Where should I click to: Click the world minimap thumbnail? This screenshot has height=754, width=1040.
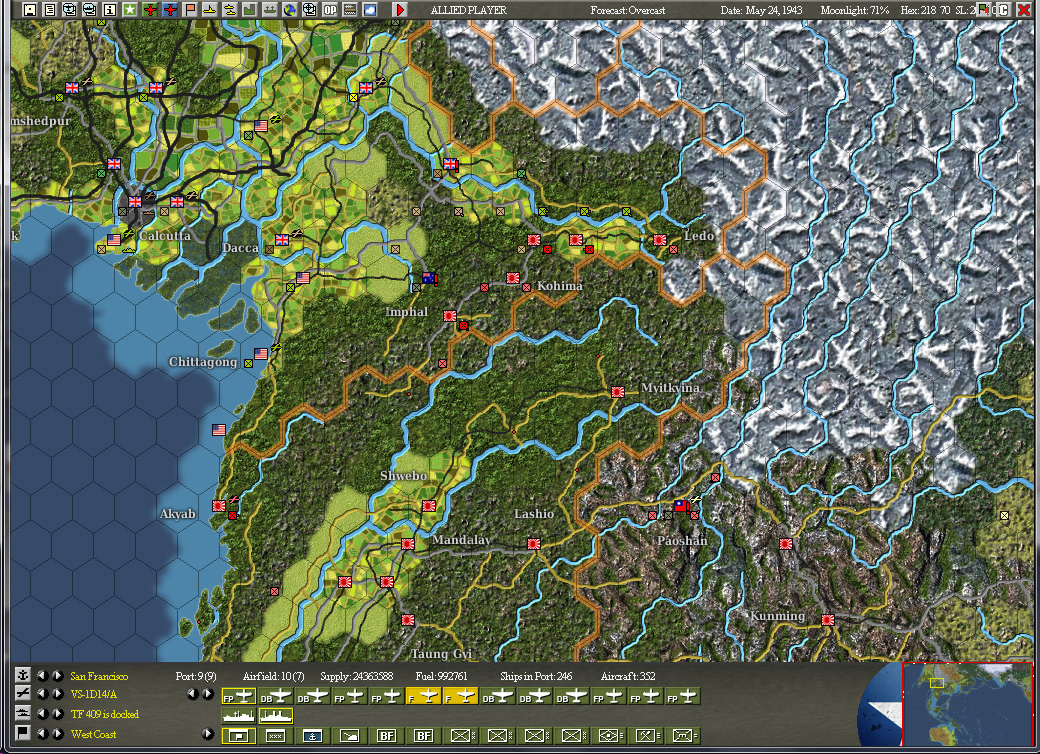968,705
